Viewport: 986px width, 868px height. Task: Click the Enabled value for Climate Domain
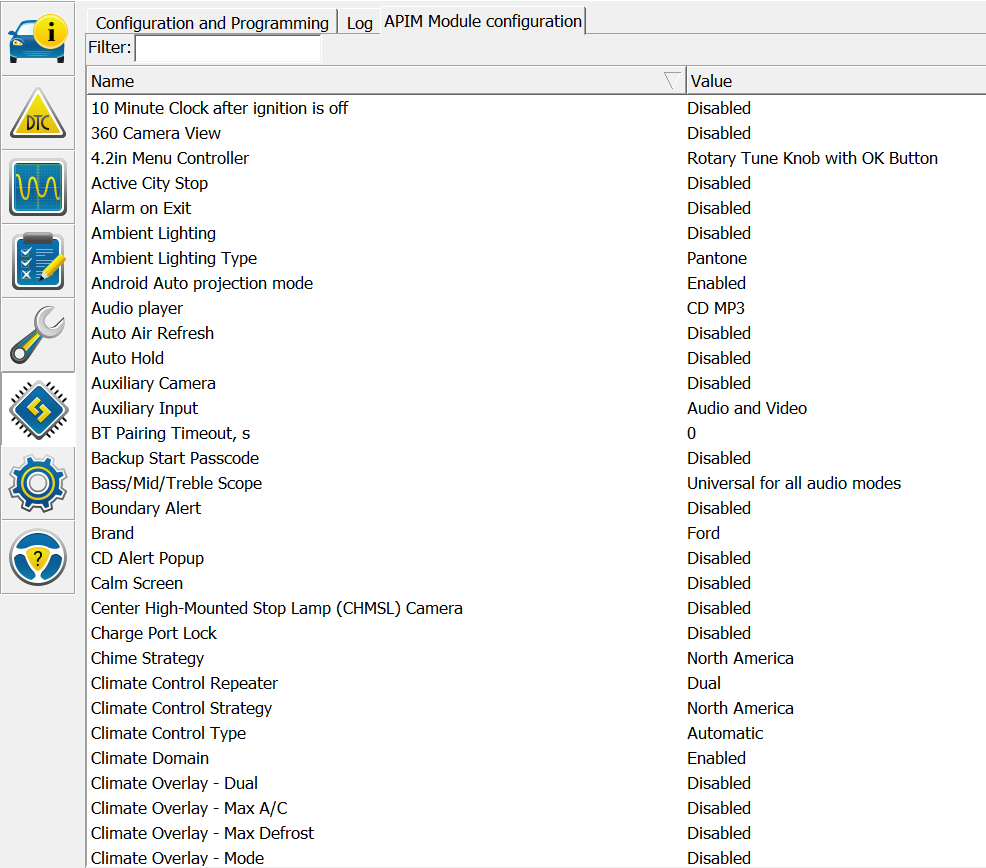pyautogui.click(x=716, y=758)
